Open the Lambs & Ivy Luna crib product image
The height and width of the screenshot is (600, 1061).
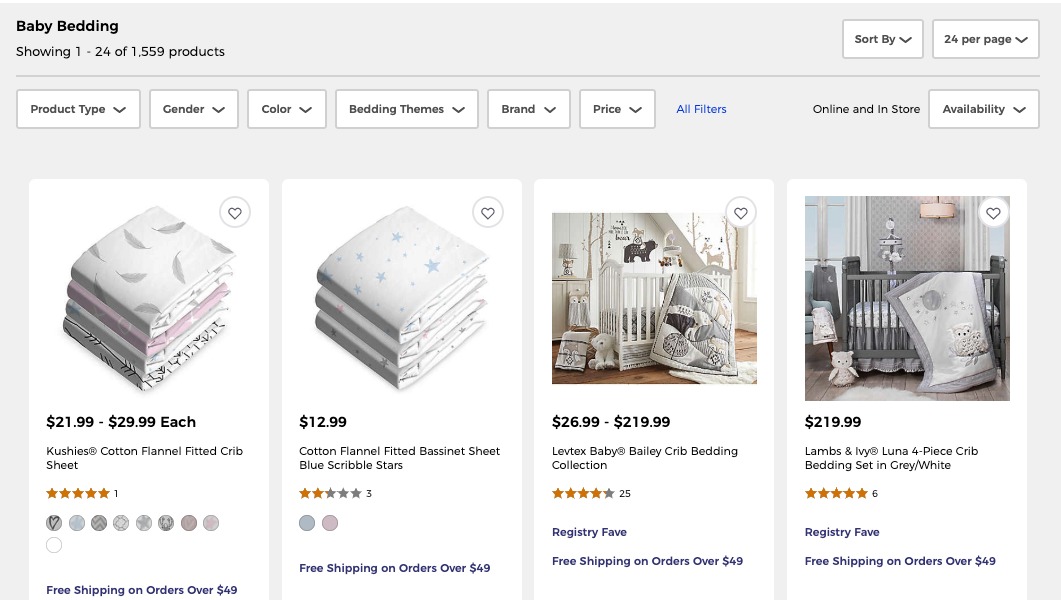[x=907, y=298]
